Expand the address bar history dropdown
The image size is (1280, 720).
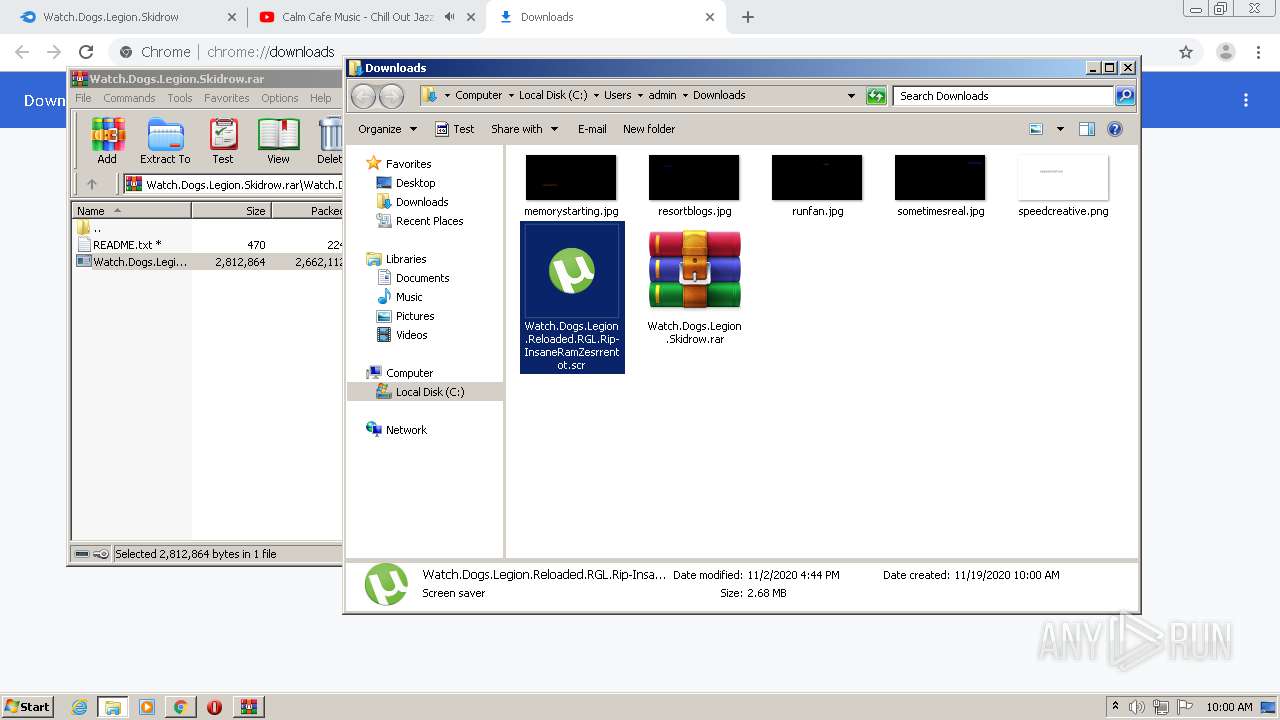click(851, 96)
